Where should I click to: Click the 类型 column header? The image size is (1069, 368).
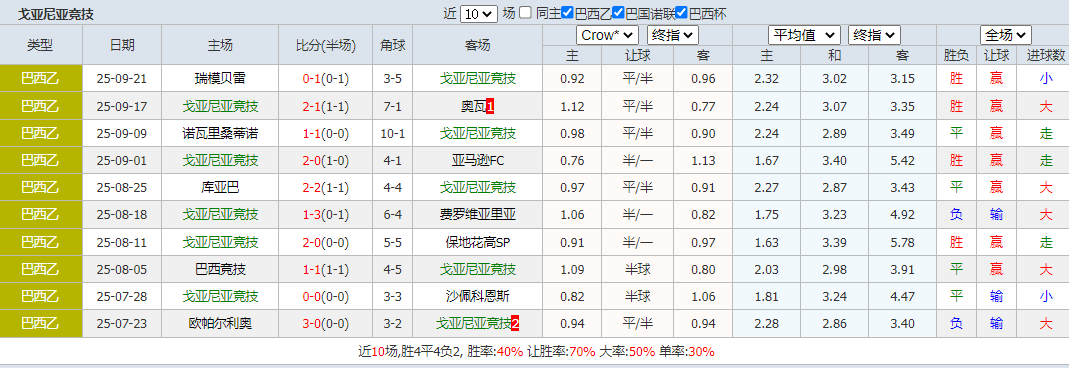pyautogui.click(x=41, y=45)
